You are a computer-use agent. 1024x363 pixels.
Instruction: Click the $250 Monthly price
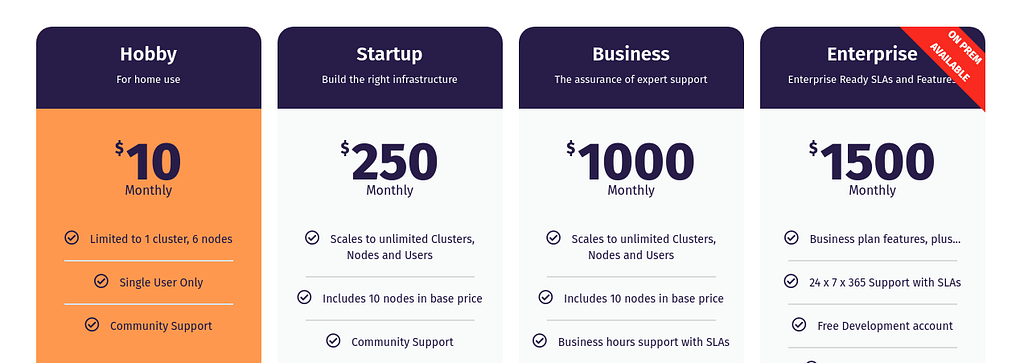[389, 168]
